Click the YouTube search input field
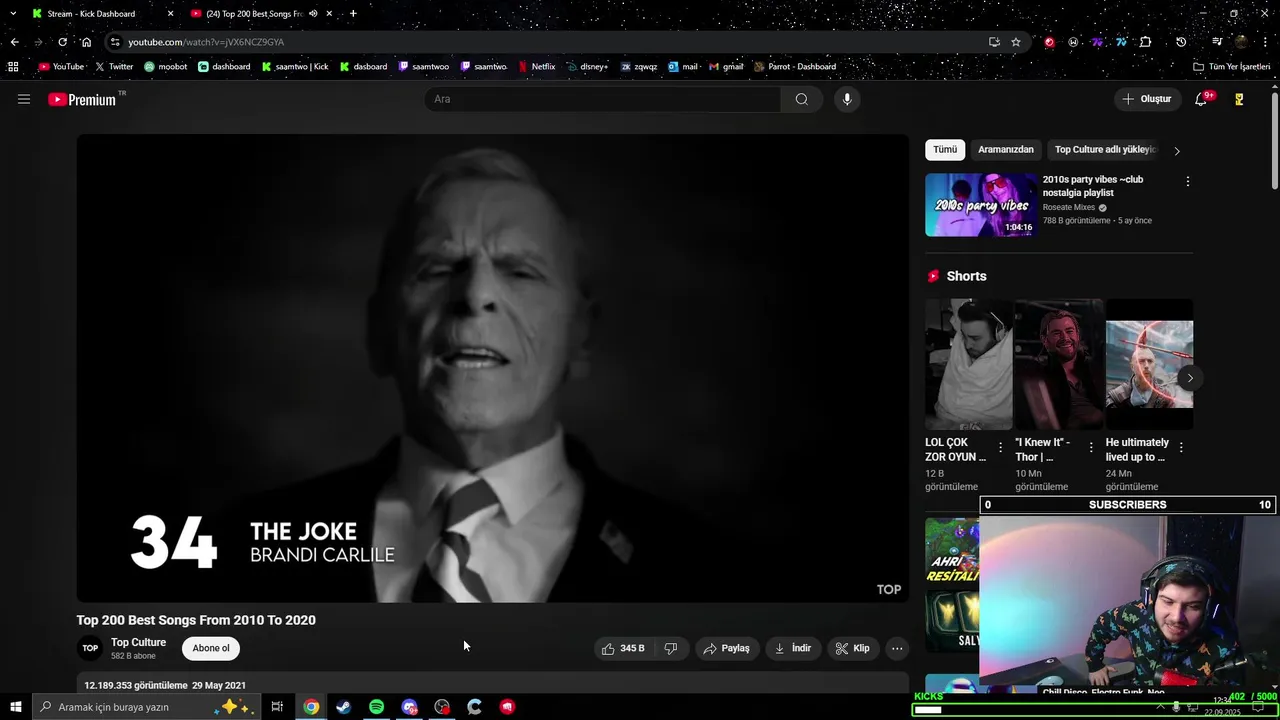Image resolution: width=1280 pixels, height=720 pixels. pyautogui.click(x=603, y=99)
